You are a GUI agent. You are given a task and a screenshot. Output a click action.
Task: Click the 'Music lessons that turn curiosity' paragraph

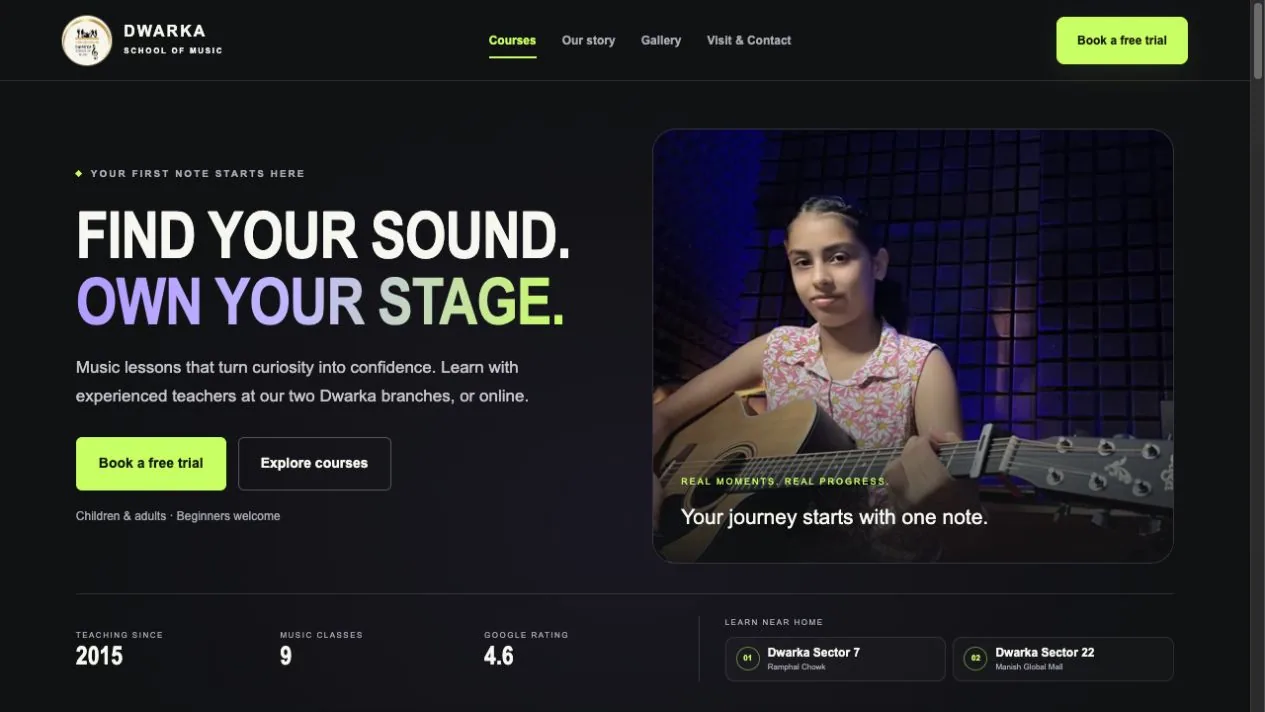[302, 382]
